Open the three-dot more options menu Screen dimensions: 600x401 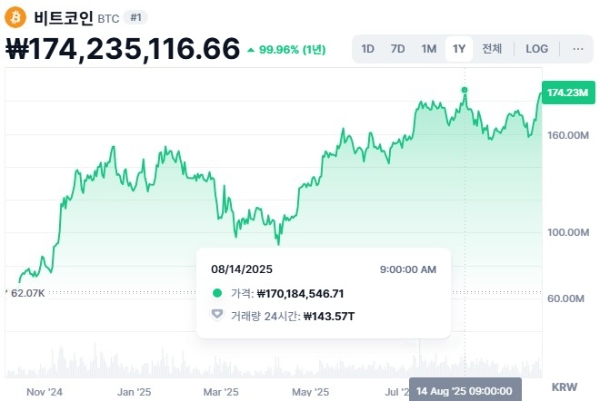(578, 48)
